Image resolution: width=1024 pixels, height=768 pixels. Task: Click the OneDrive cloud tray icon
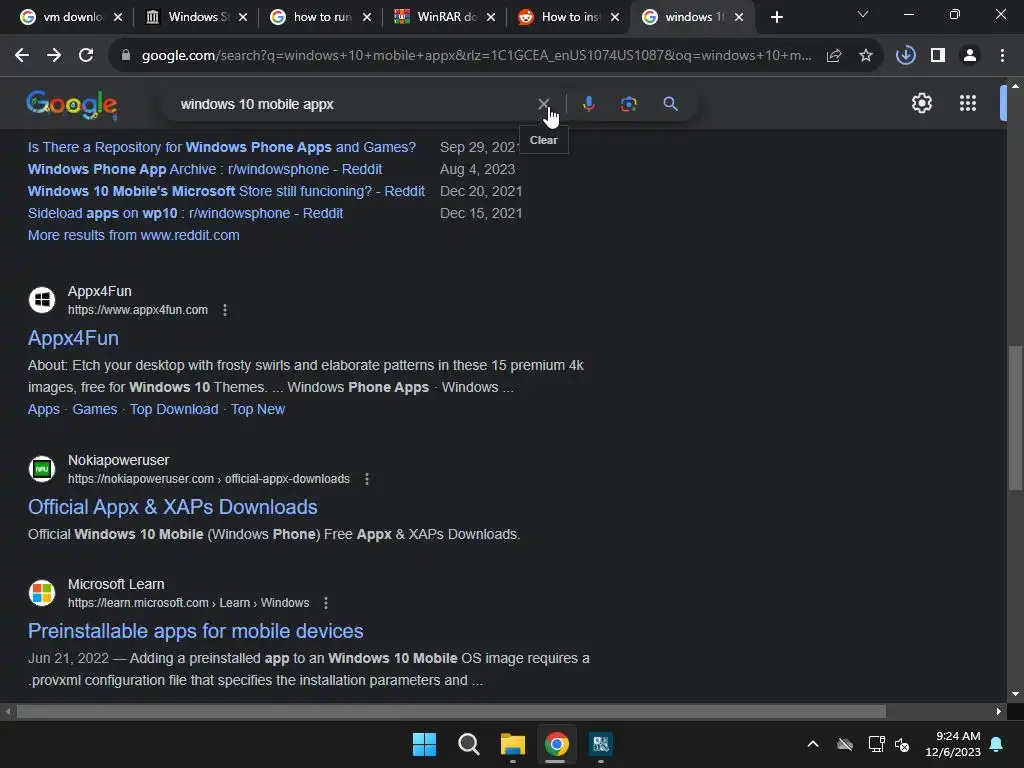(x=845, y=744)
